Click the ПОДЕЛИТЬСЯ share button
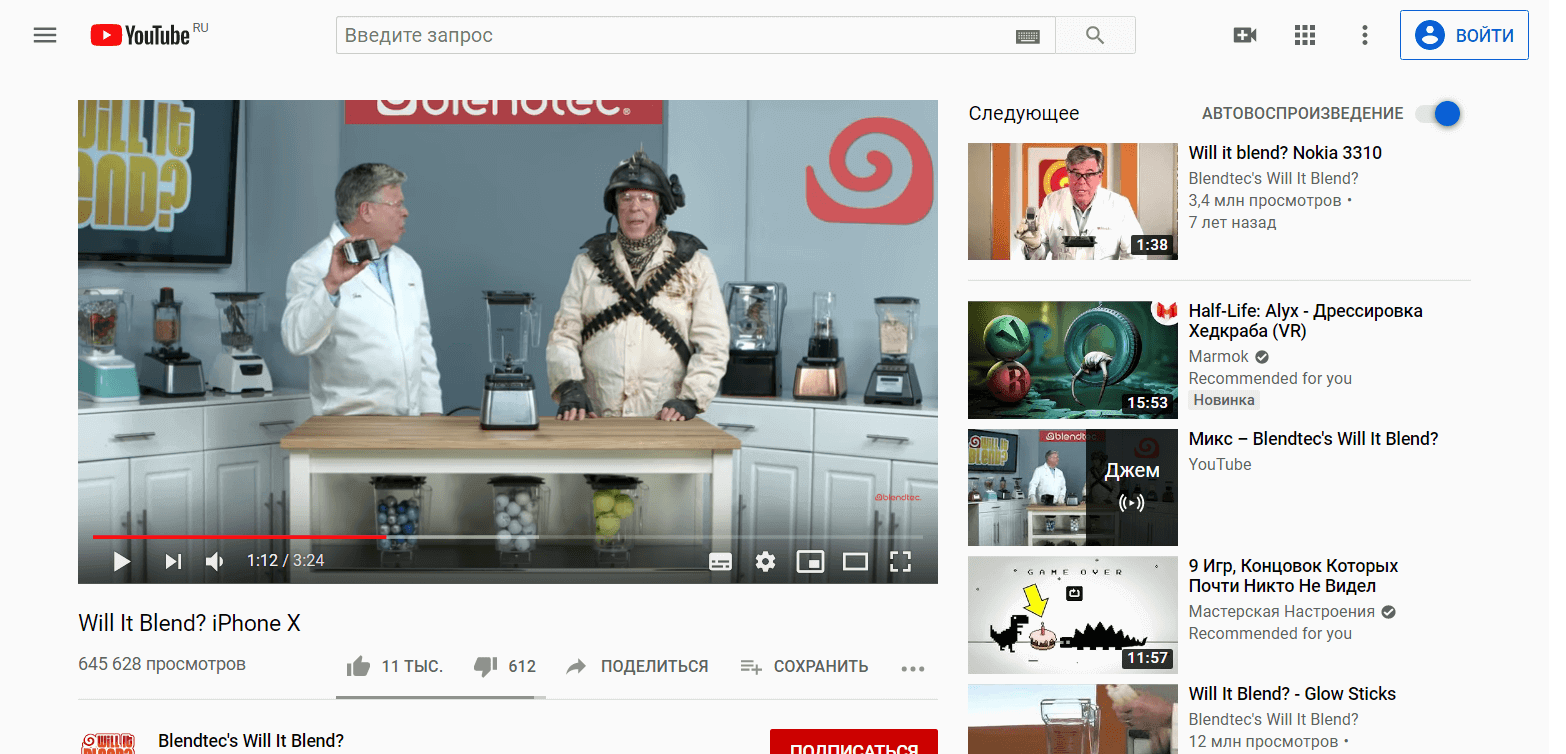Screen dimensions: 1566x754 pyautogui.click(x=637, y=666)
